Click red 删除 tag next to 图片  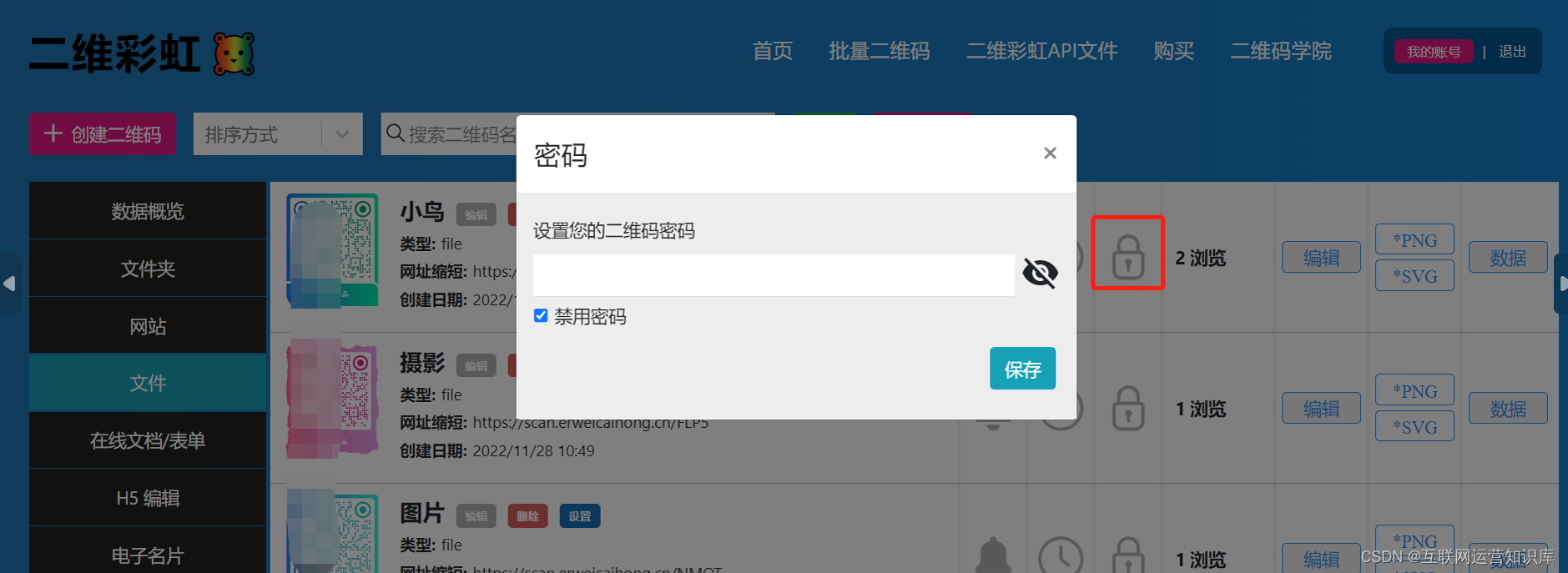coord(527,516)
